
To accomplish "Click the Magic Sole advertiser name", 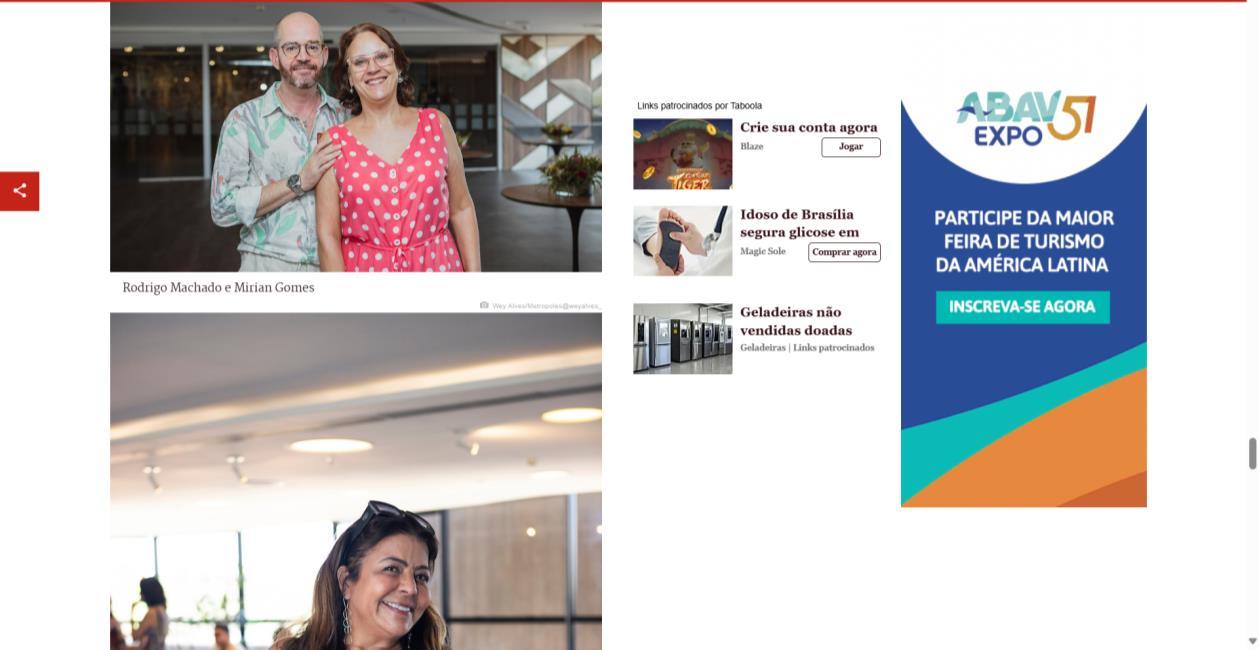I will coord(763,251).
